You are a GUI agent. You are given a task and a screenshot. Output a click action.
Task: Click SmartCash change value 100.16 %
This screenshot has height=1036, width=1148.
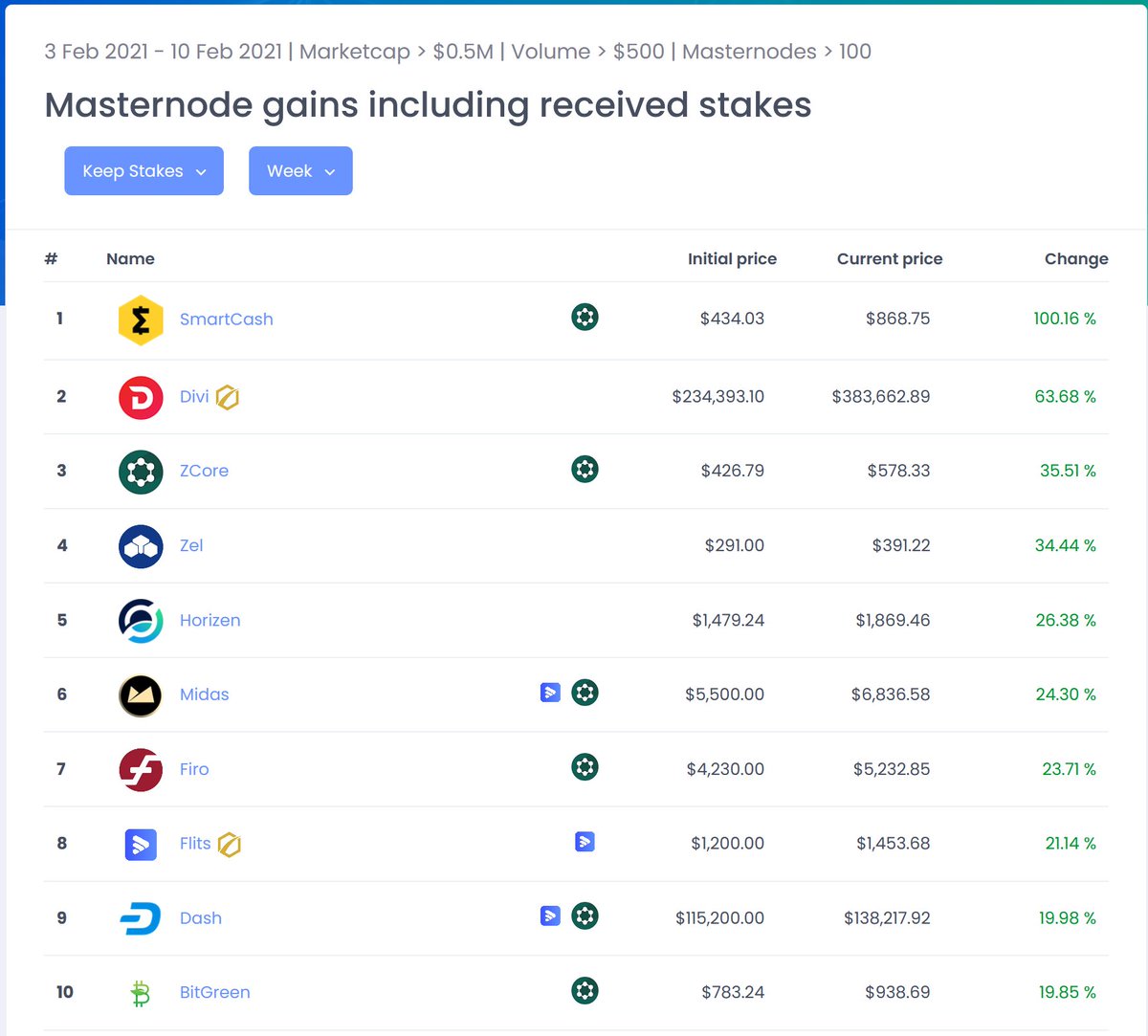(x=1065, y=320)
